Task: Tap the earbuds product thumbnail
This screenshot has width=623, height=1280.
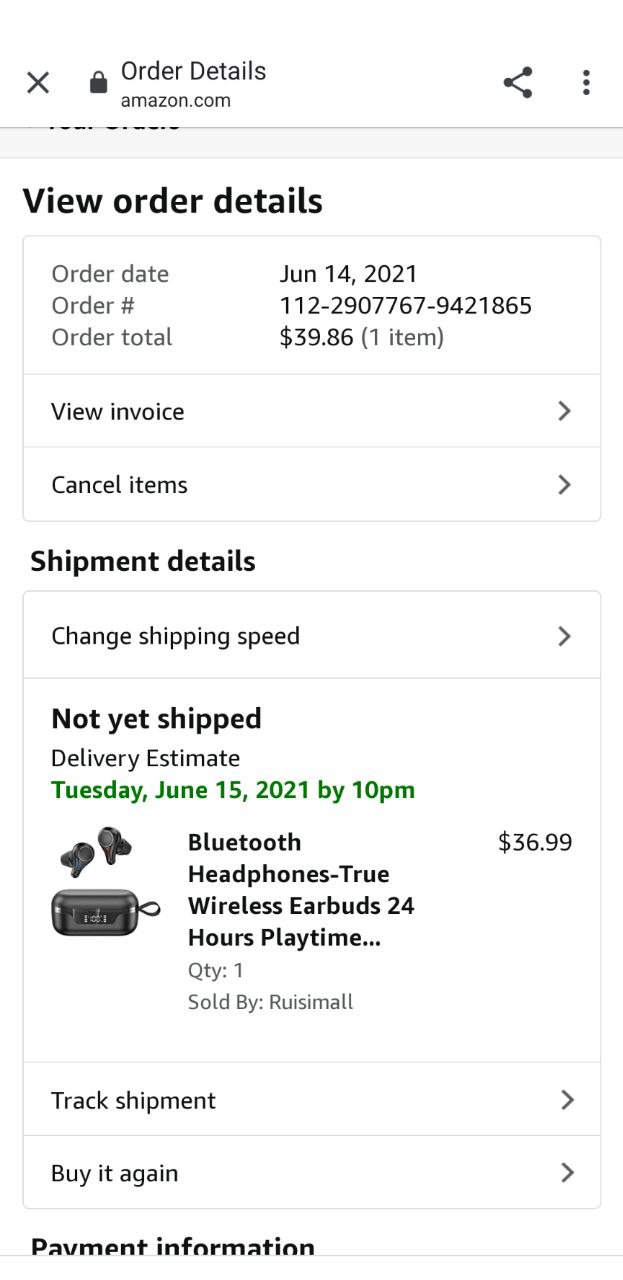Action: (x=105, y=882)
